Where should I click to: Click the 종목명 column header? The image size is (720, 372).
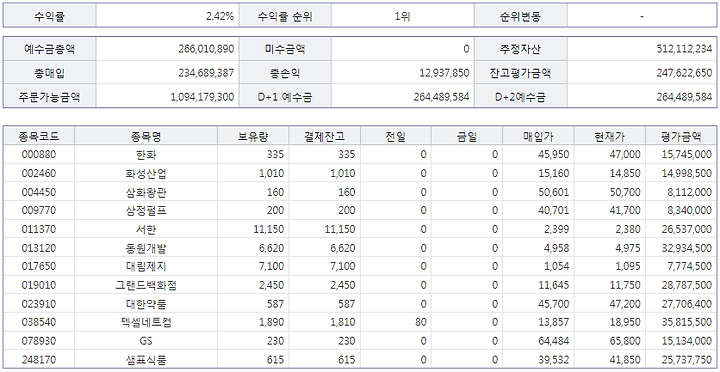(x=146, y=136)
